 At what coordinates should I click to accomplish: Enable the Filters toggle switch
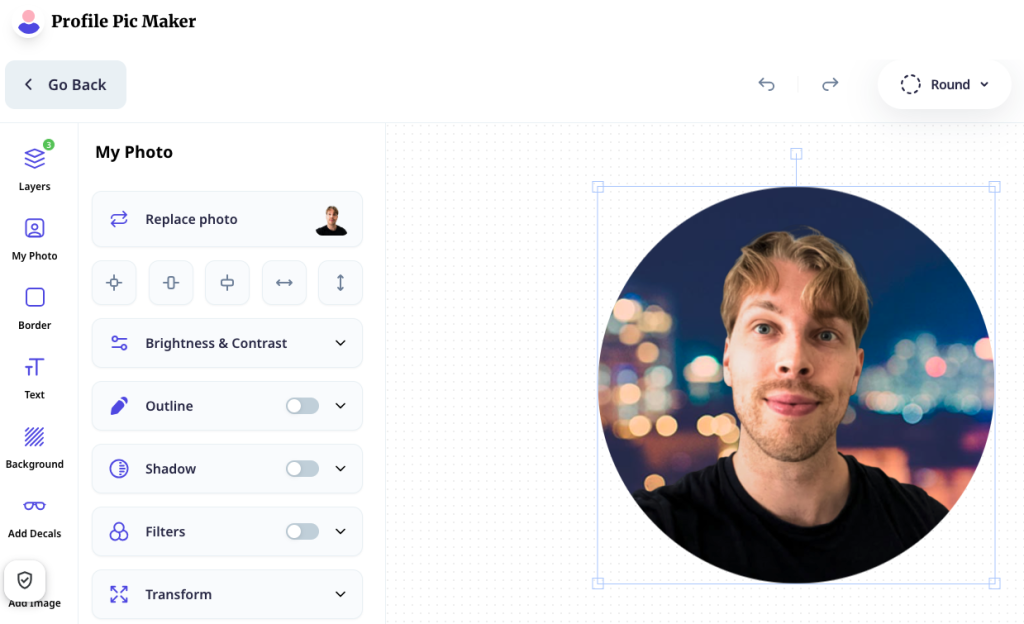[302, 531]
